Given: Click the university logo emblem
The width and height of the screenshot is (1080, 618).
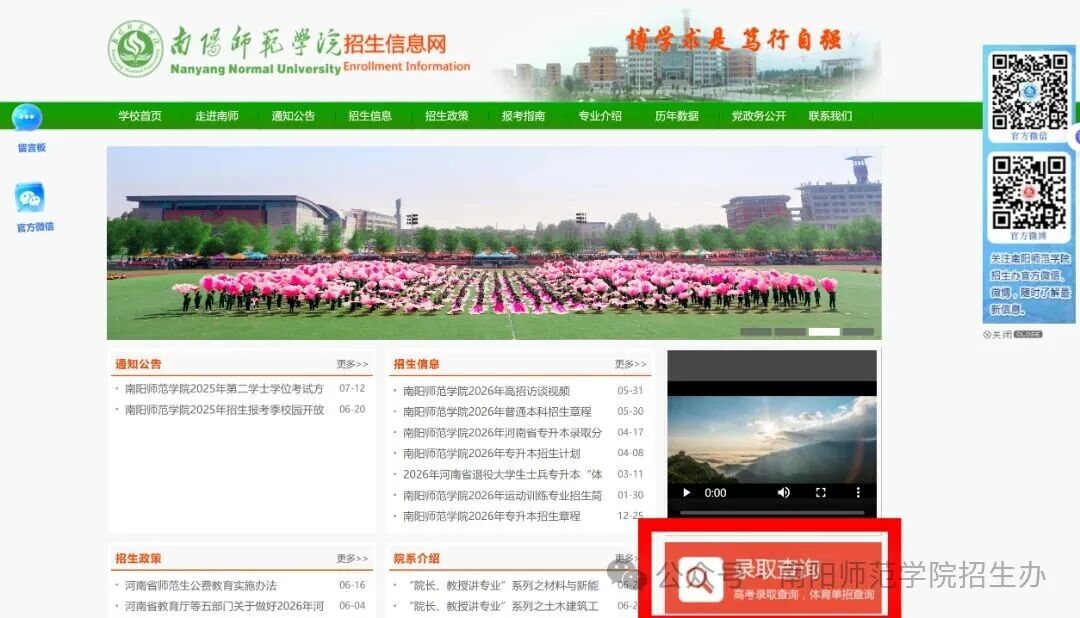Looking at the screenshot, I should [136, 49].
